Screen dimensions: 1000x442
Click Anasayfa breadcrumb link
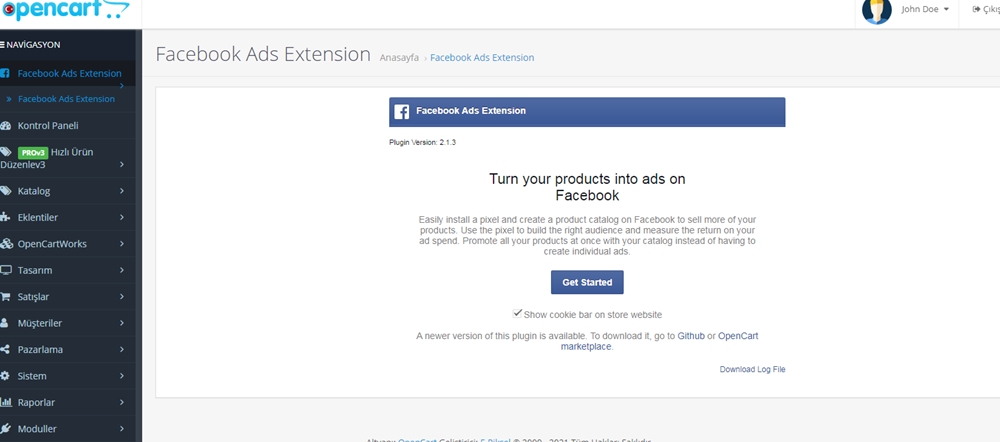(399, 57)
